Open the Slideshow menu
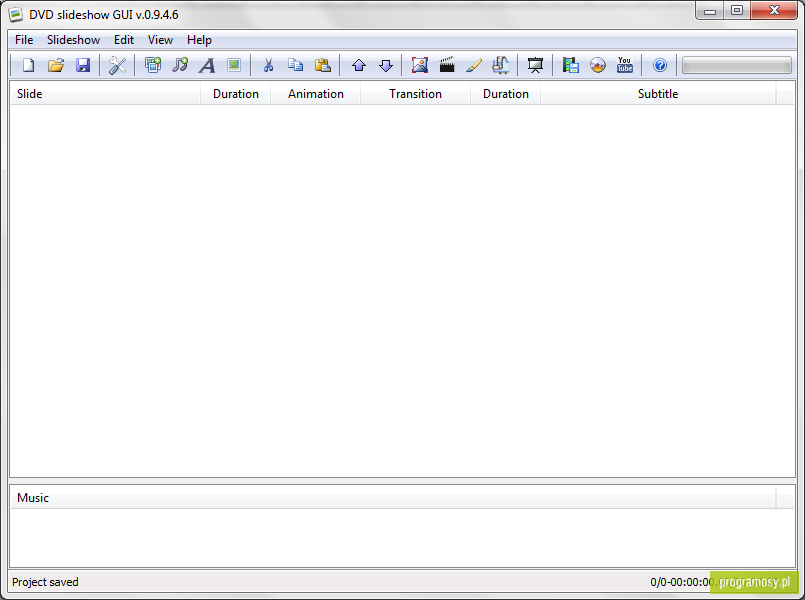 (x=73, y=40)
